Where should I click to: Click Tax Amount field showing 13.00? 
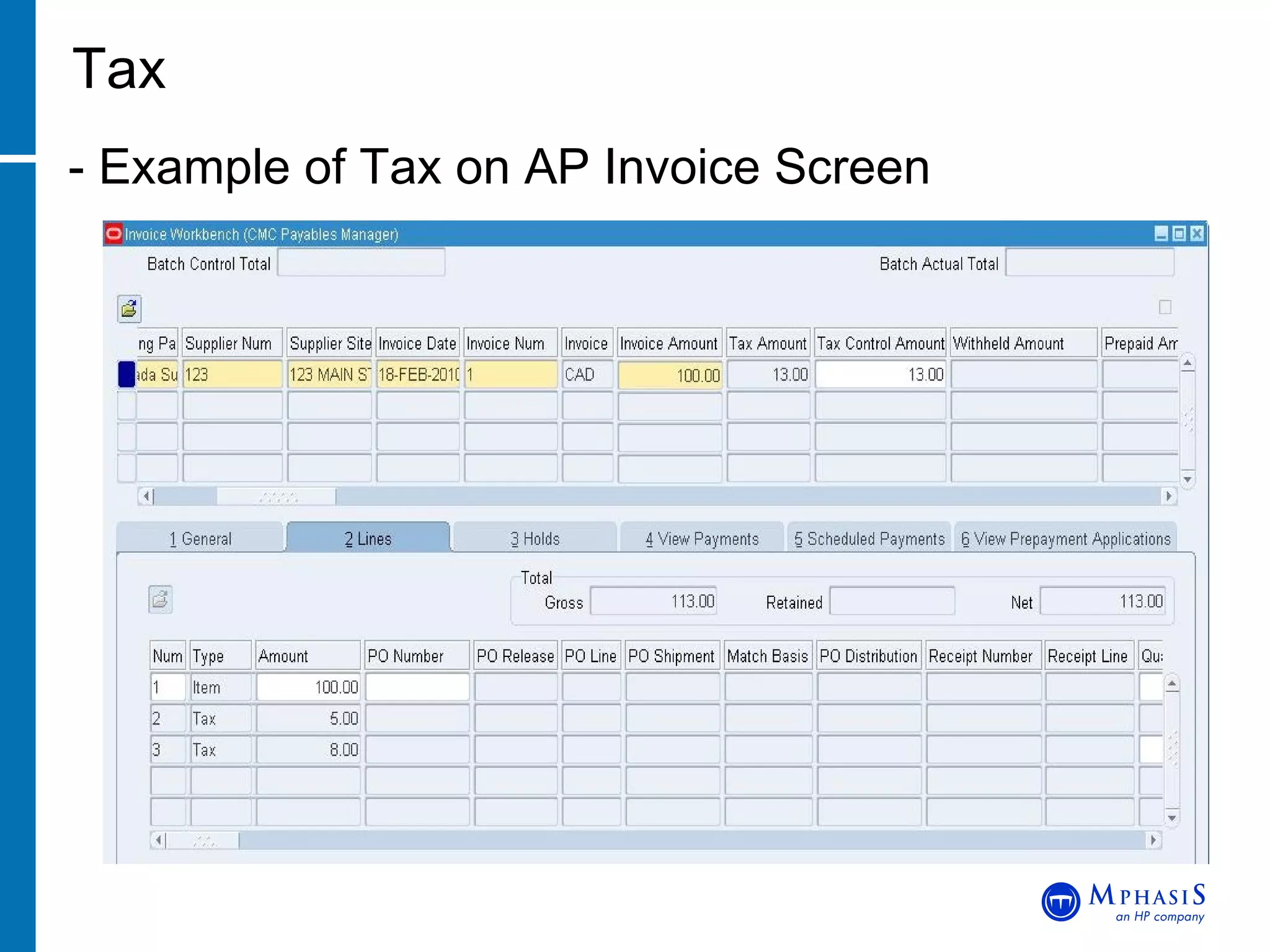tap(768, 374)
